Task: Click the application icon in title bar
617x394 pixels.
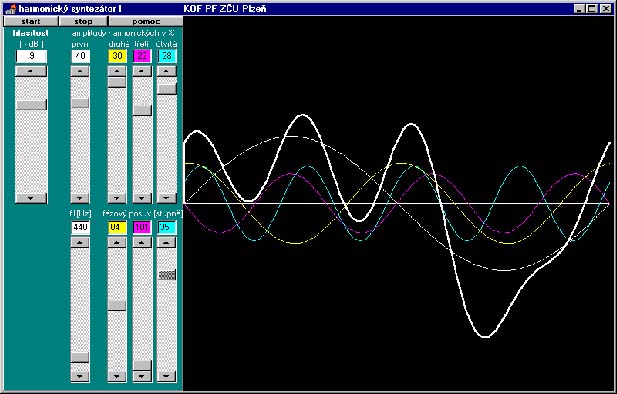Action: click(11, 9)
